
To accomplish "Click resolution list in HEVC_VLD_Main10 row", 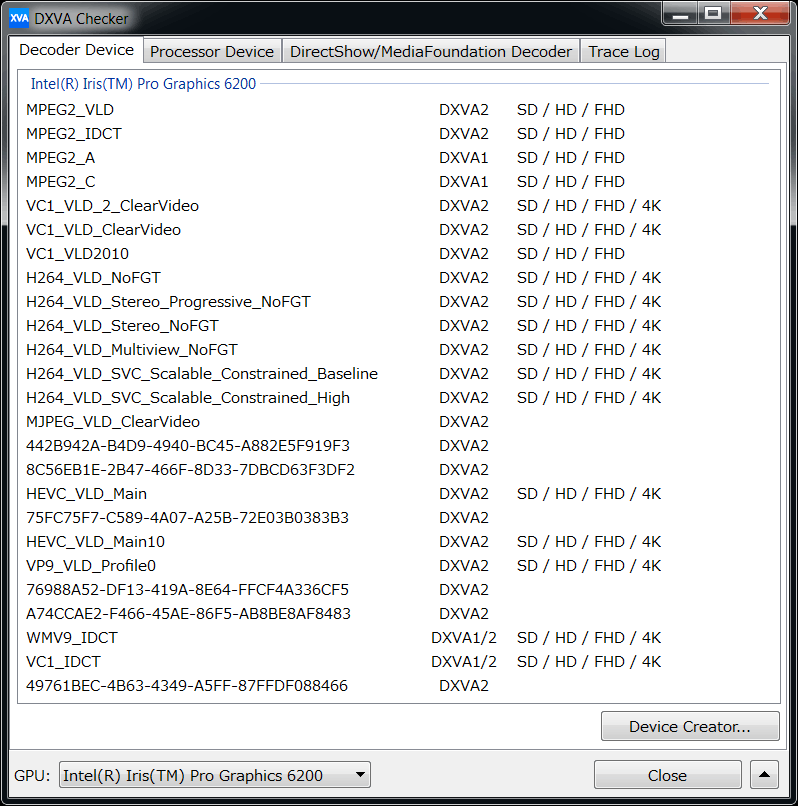I will [x=589, y=541].
